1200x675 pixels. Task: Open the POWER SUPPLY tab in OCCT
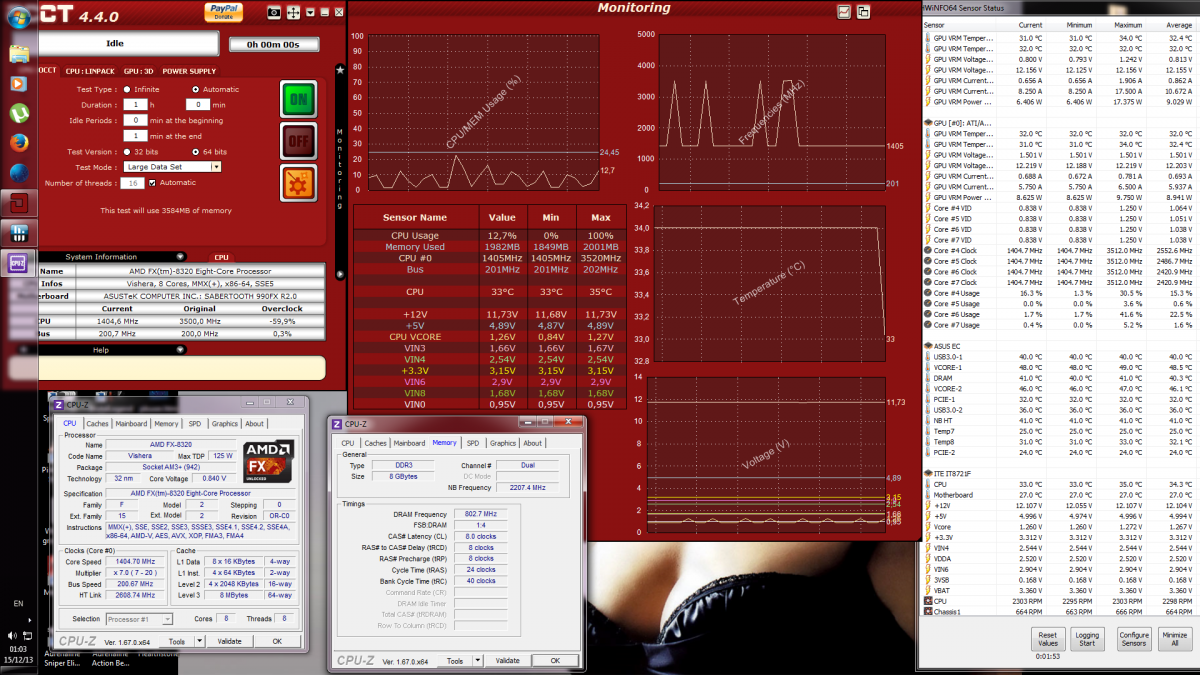click(189, 72)
